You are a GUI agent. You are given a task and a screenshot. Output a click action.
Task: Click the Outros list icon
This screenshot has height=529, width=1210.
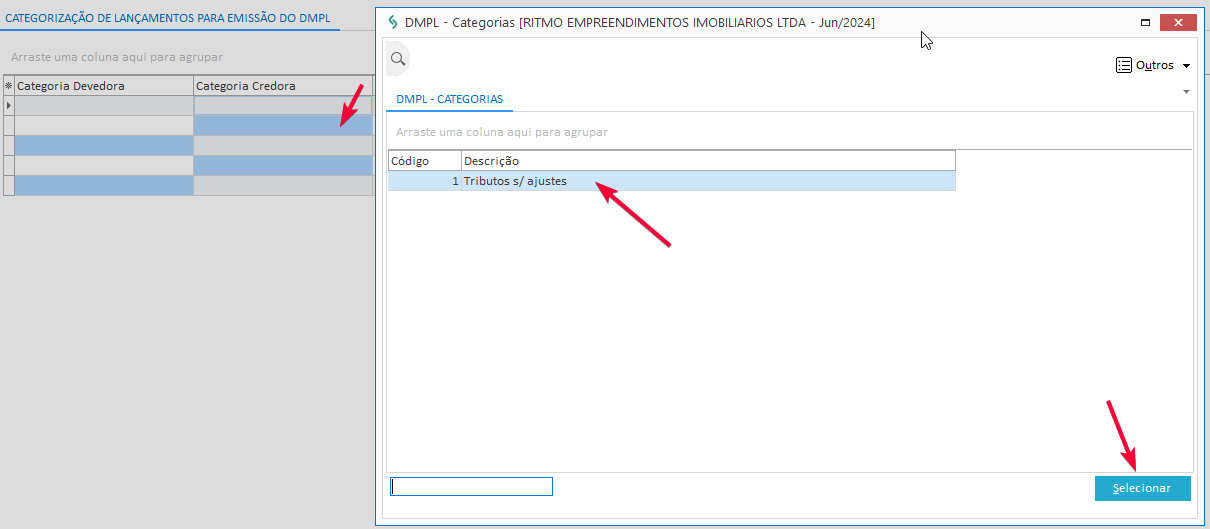(x=1123, y=65)
